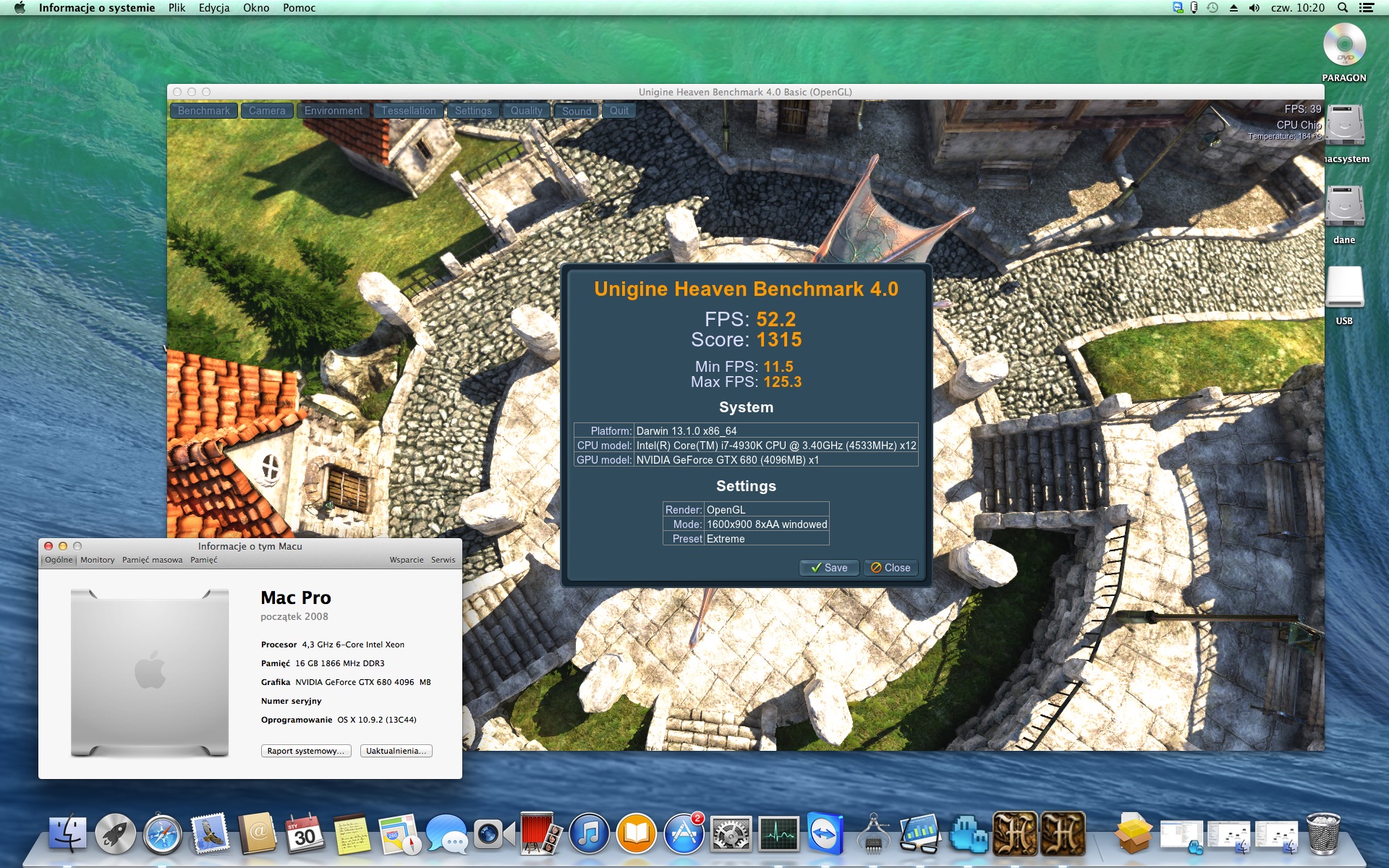Open Activity Monitor icon in dock
The height and width of the screenshot is (868, 1389).
point(778,834)
